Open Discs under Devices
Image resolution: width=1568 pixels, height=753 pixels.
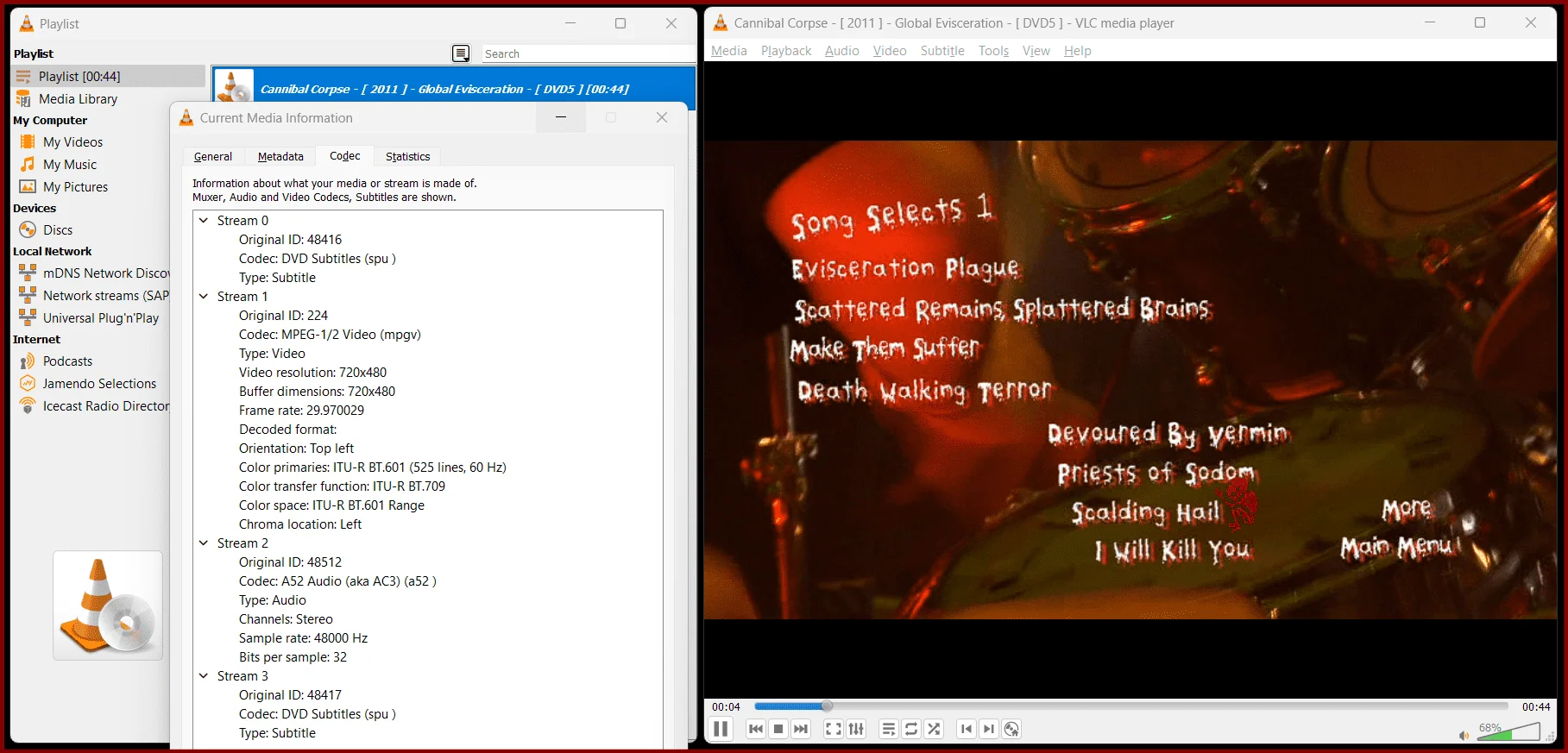click(58, 230)
